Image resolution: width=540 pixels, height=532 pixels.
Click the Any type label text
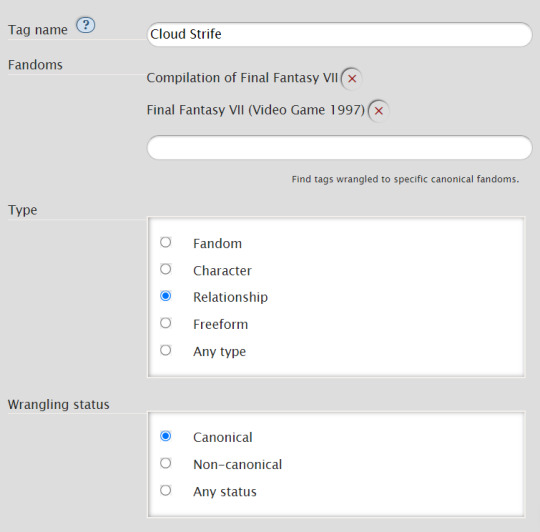click(x=219, y=352)
